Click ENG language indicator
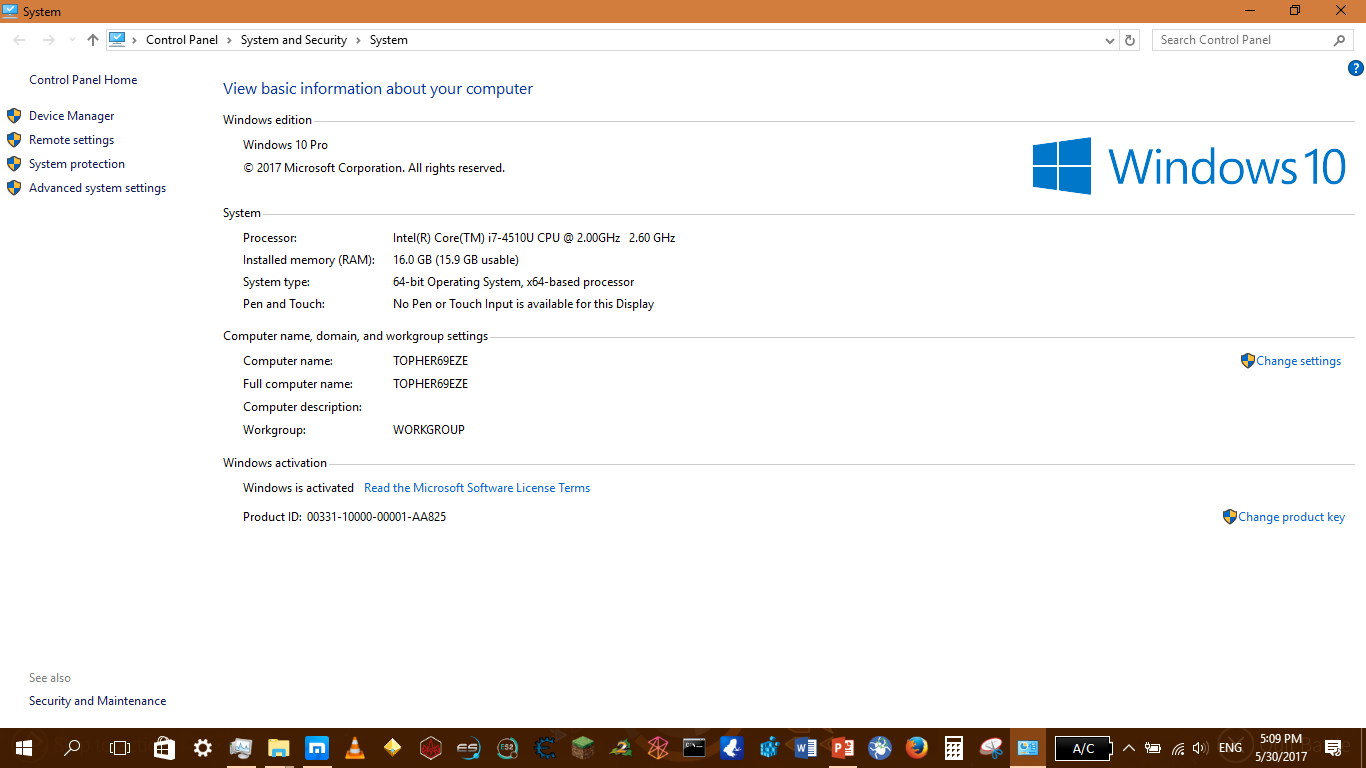 [1231, 748]
